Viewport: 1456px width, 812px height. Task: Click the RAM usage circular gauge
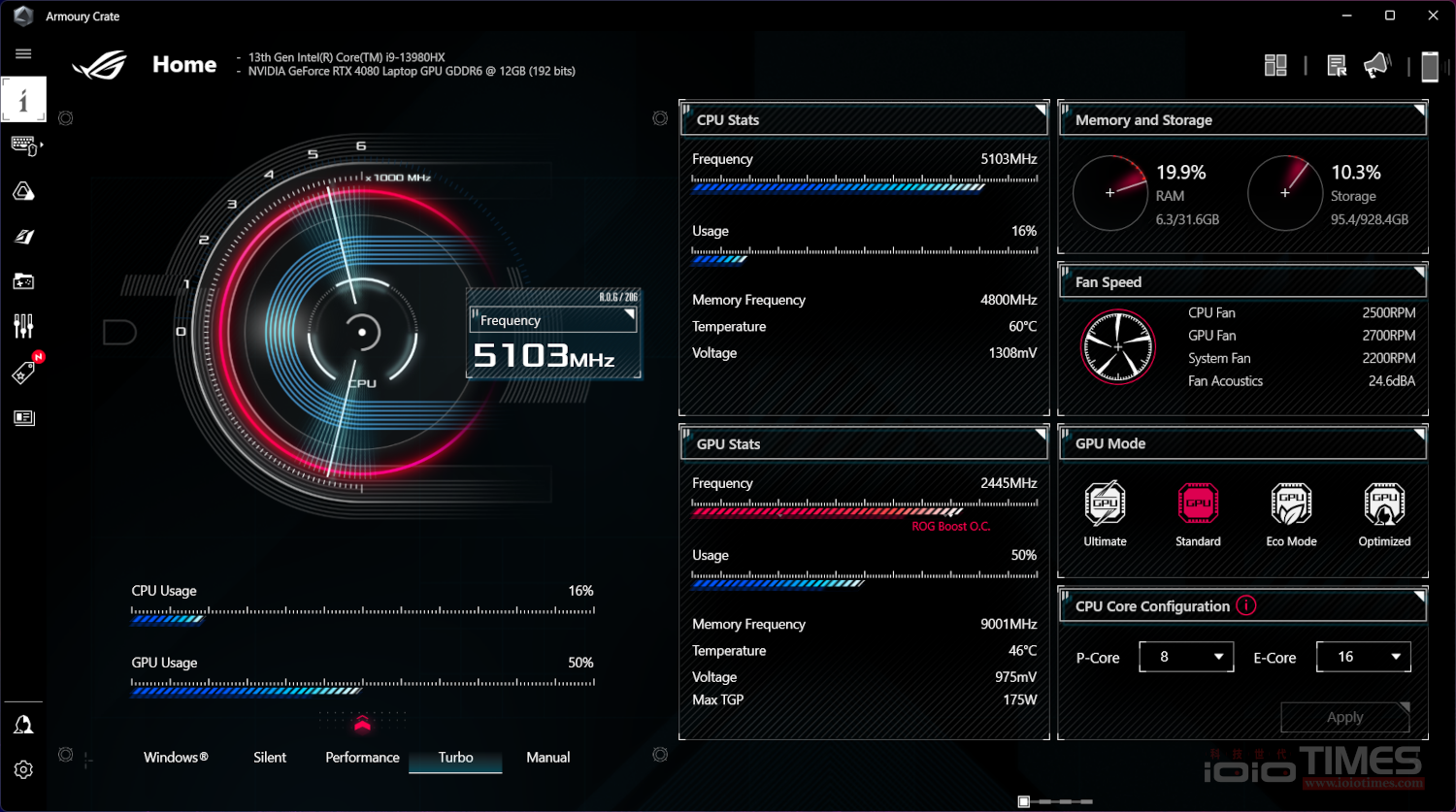1110,193
